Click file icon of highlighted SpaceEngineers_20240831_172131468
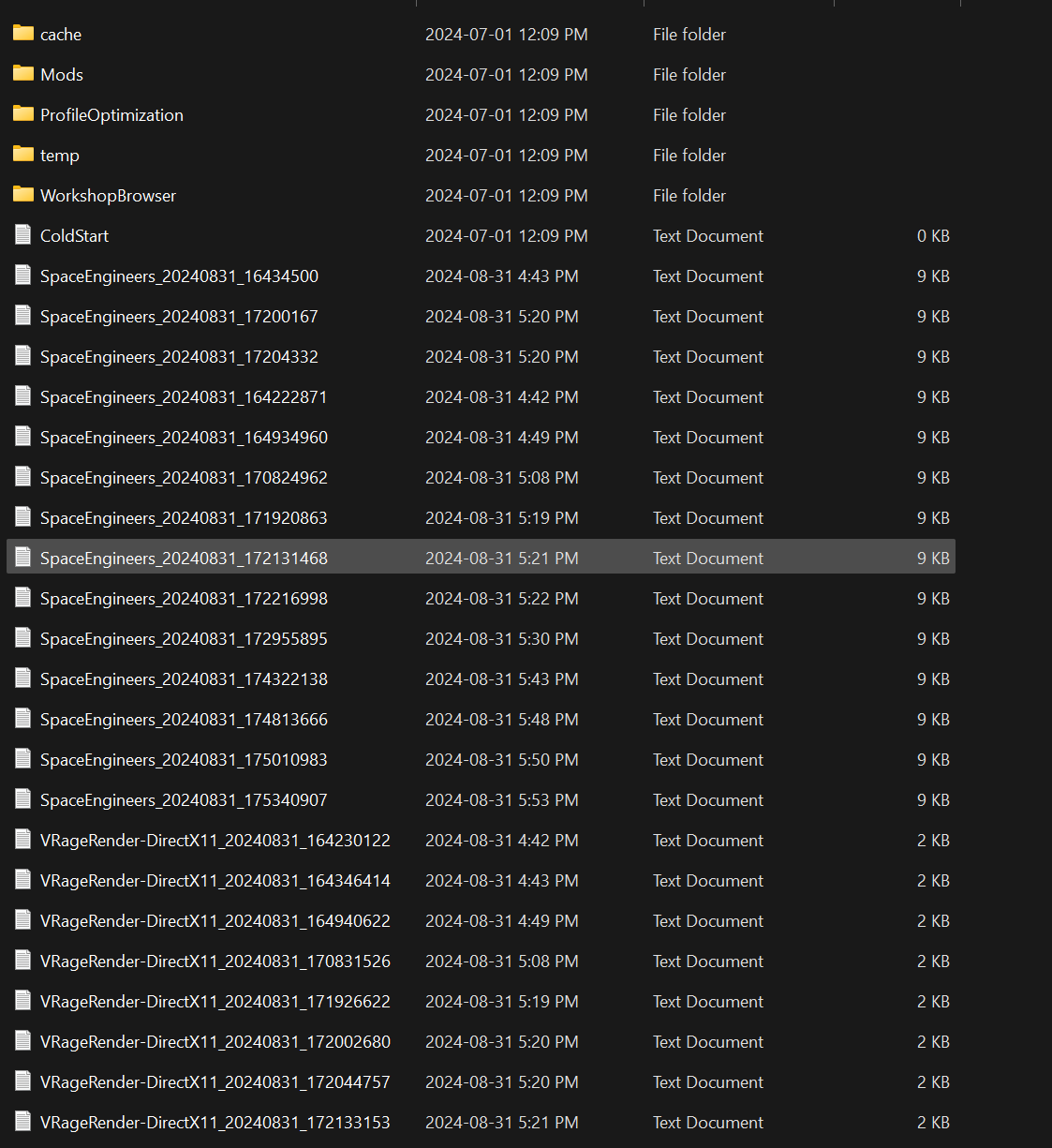 23,557
